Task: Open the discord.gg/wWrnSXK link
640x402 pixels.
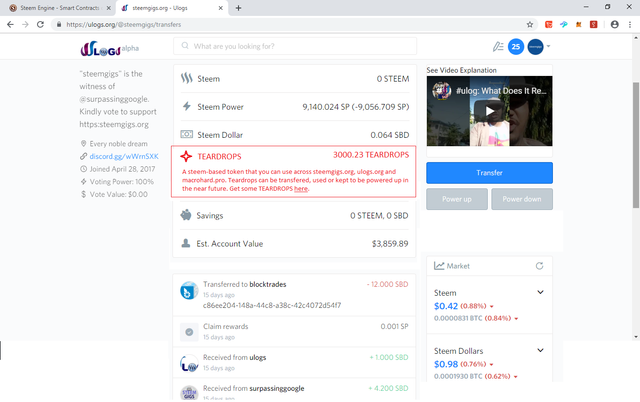Action: 124,156
